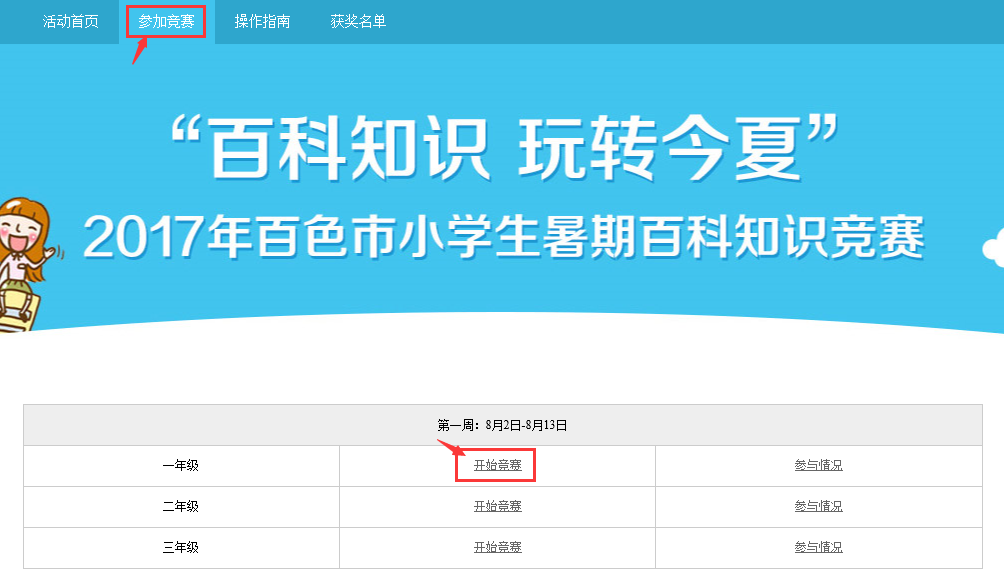View the 获奖名单 tab

coord(358,21)
